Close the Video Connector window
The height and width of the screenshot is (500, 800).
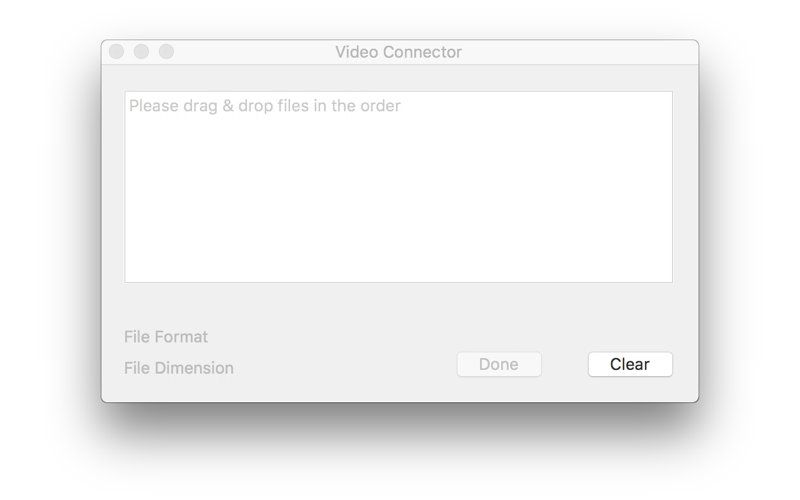(116, 52)
